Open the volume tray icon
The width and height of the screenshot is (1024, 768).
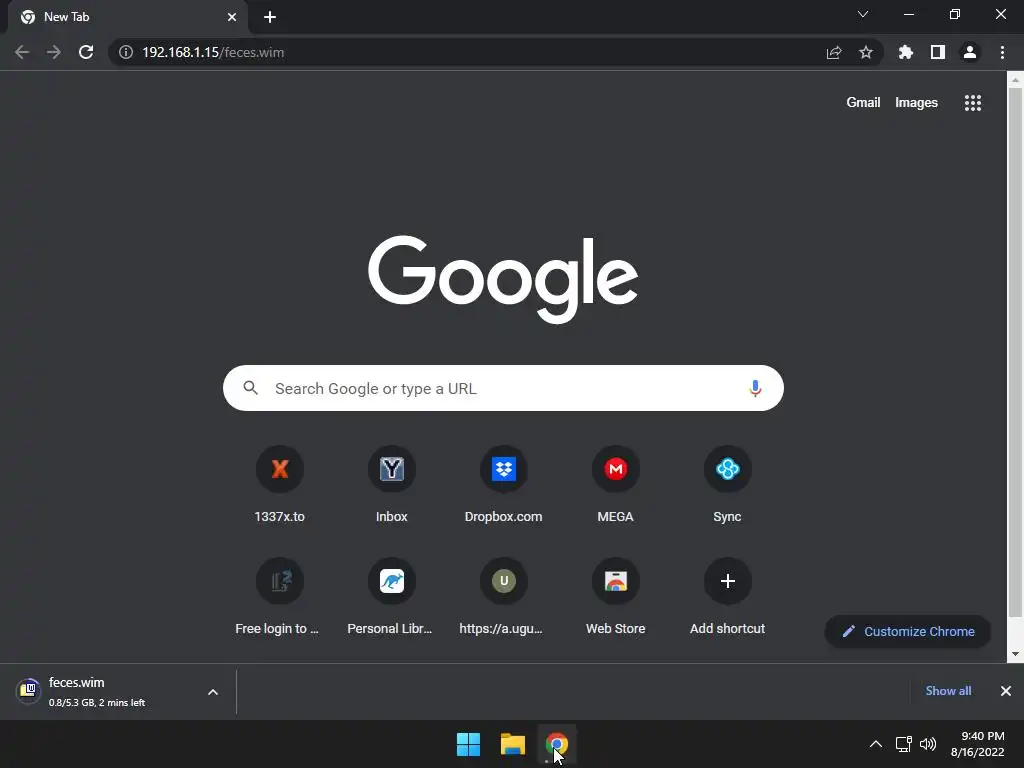coord(927,744)
